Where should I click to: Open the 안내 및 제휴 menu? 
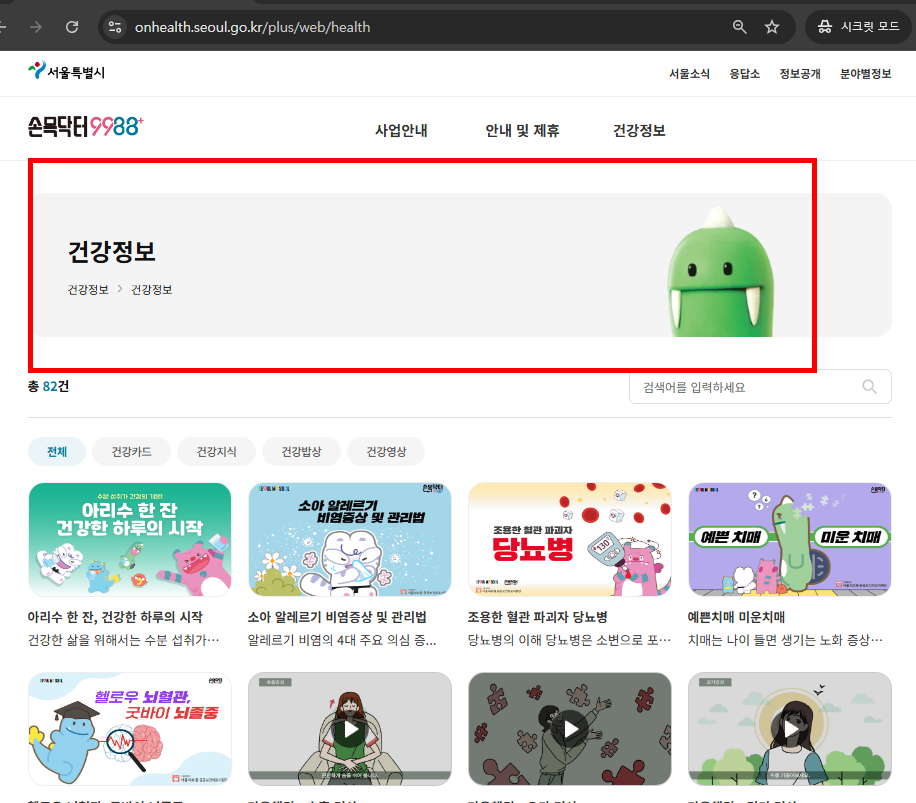click(x=522, y=129)
